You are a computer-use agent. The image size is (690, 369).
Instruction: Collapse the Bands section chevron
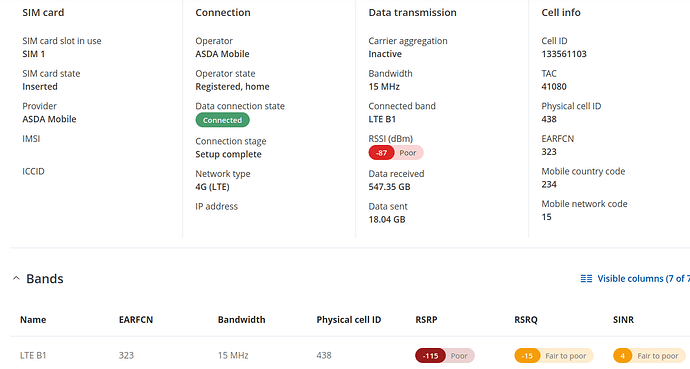pos(16,278)
